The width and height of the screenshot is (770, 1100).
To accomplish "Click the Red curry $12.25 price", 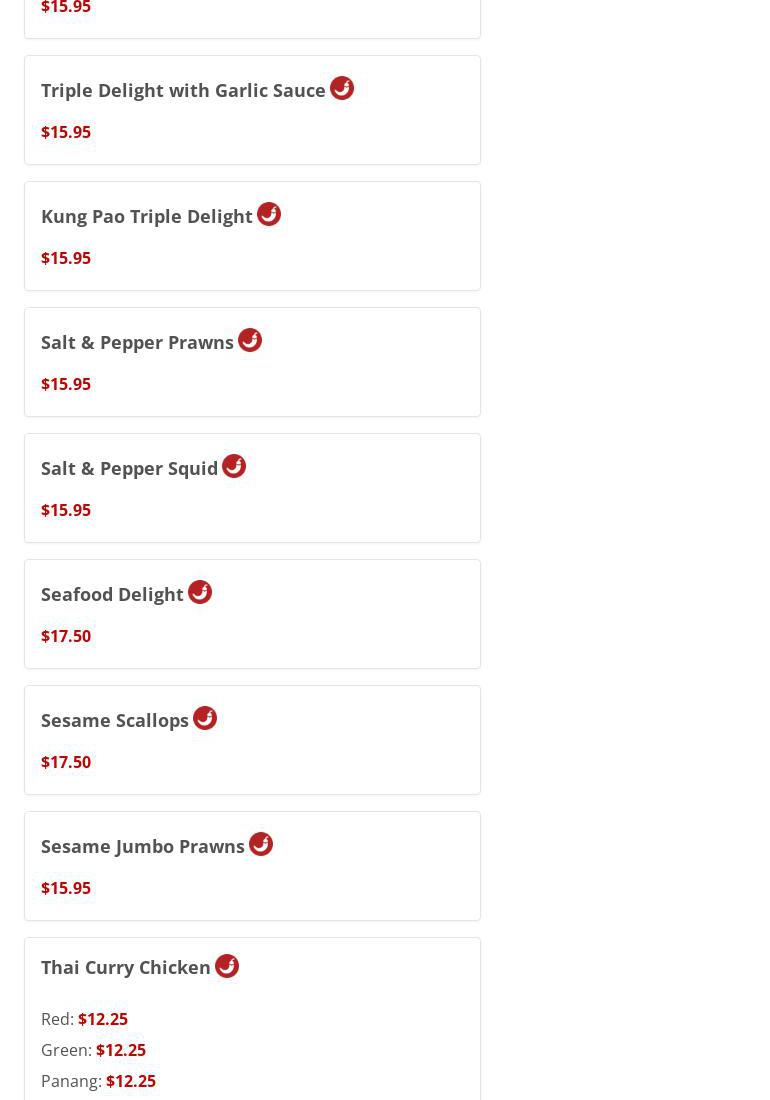I will (103, 1019).
